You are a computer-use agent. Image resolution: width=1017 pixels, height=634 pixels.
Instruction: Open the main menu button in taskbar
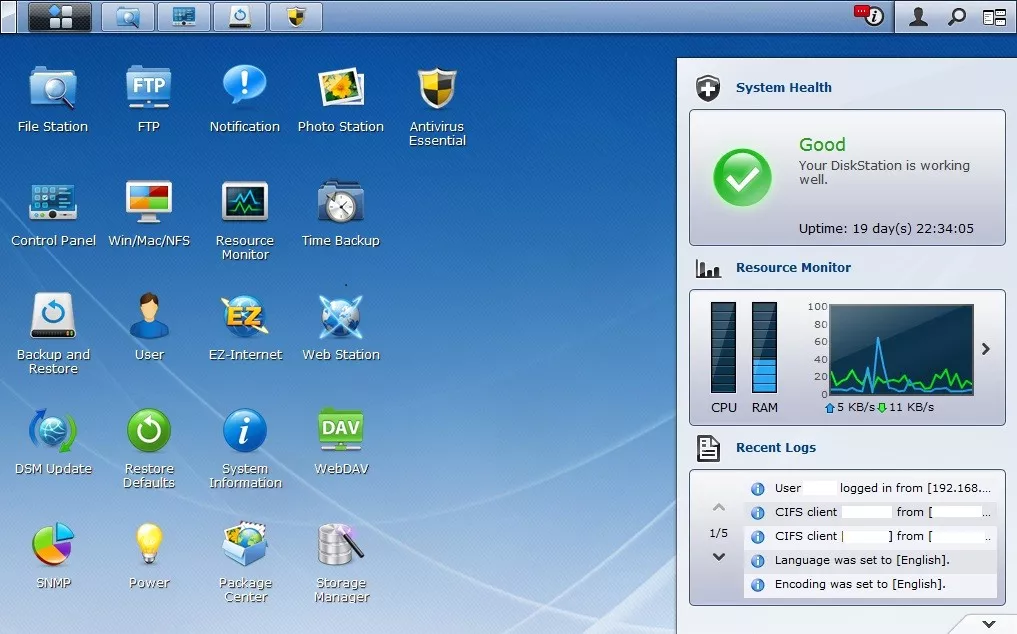(x=60, y=16)
